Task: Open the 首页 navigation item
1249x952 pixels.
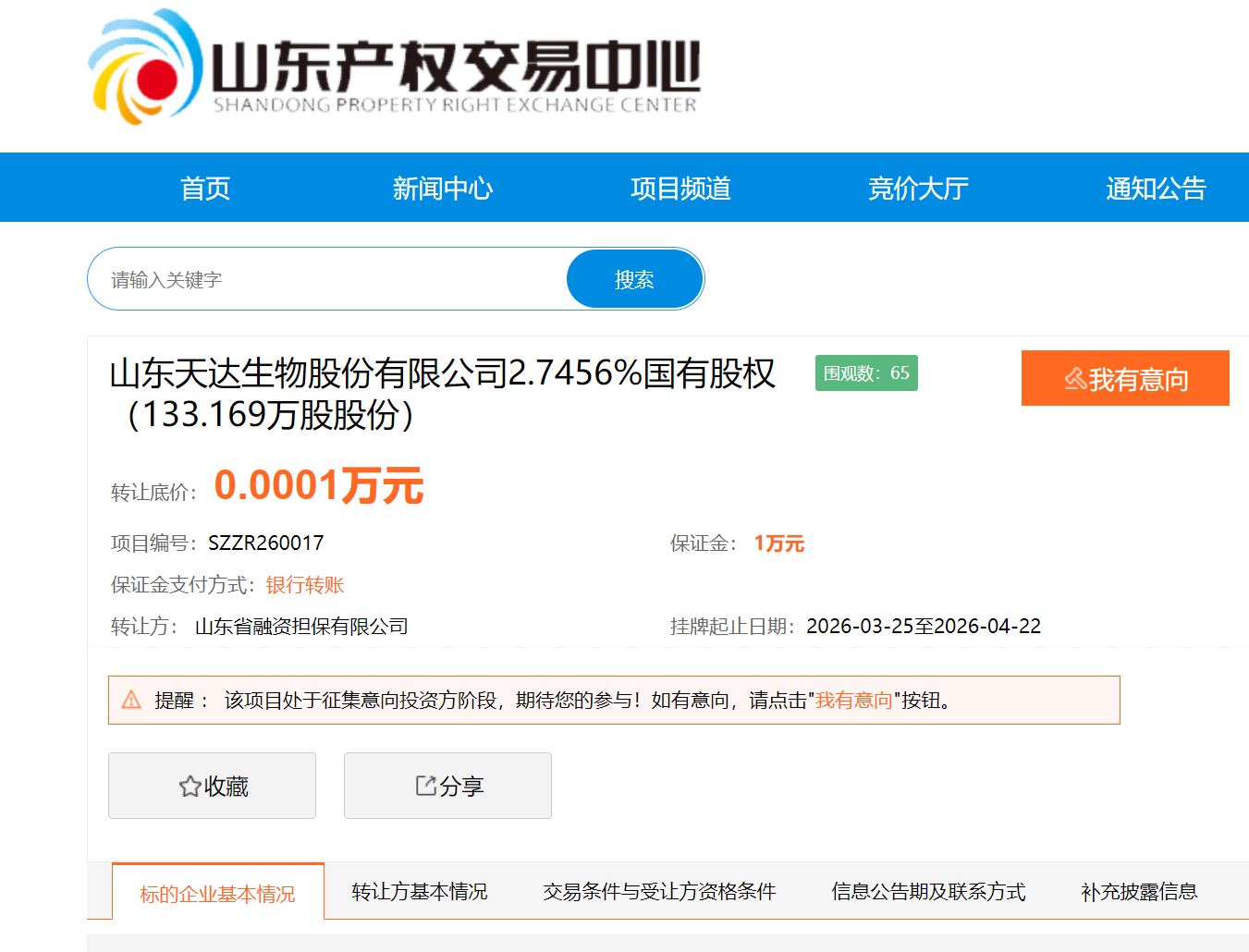Action: 205,189
